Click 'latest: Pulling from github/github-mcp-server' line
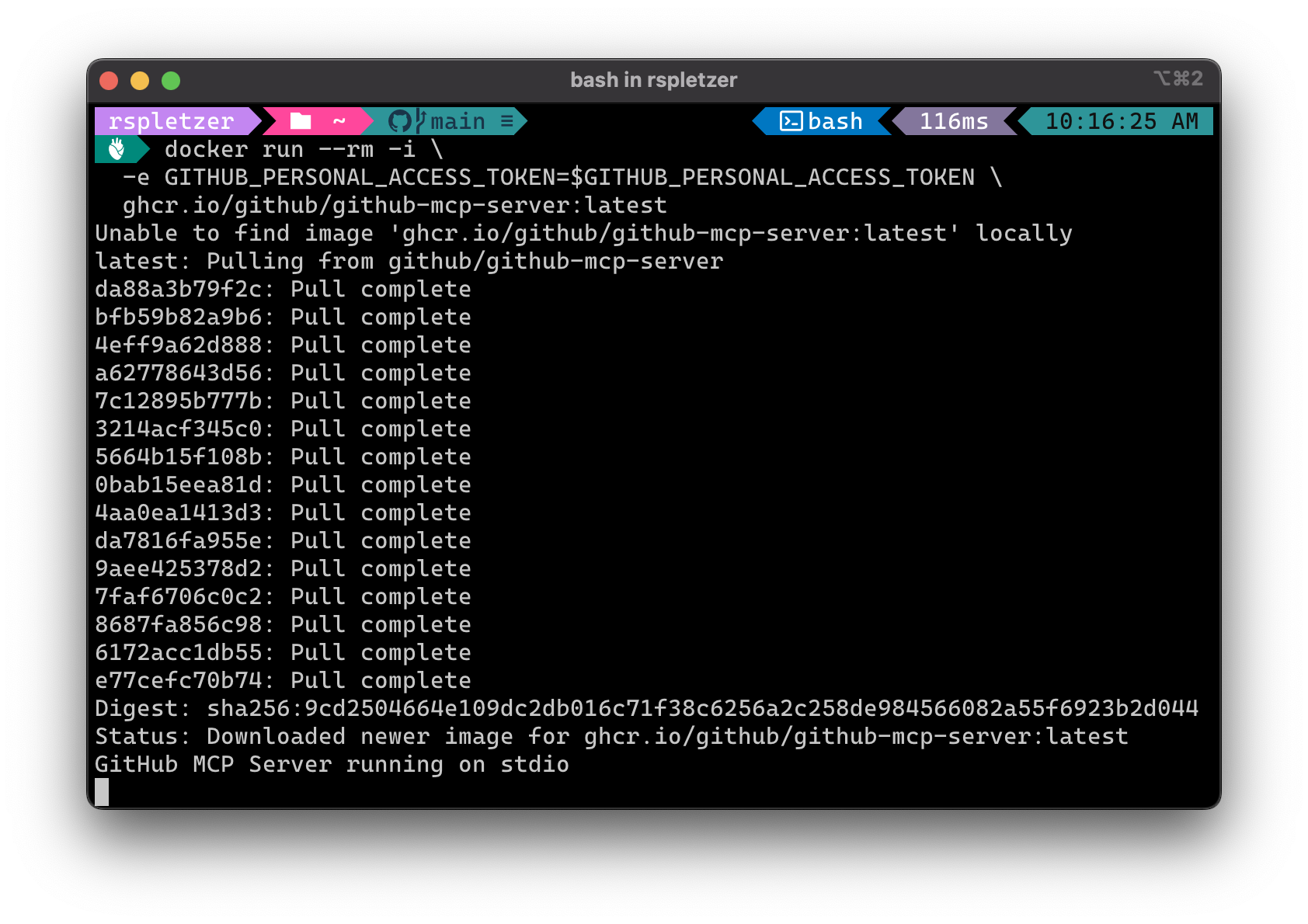 409,261
